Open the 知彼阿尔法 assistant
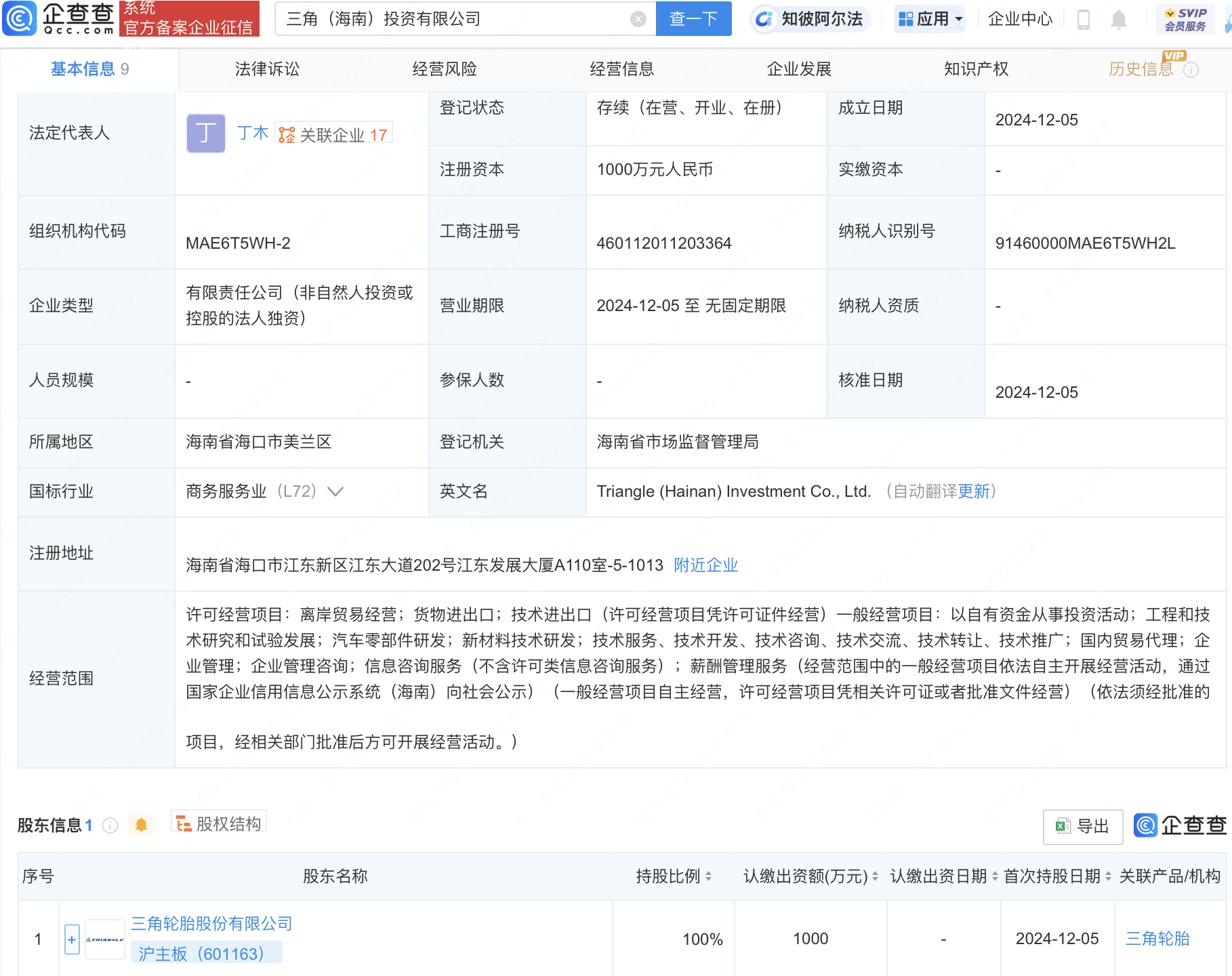The image size is (1232, 976). click(810, 19)
